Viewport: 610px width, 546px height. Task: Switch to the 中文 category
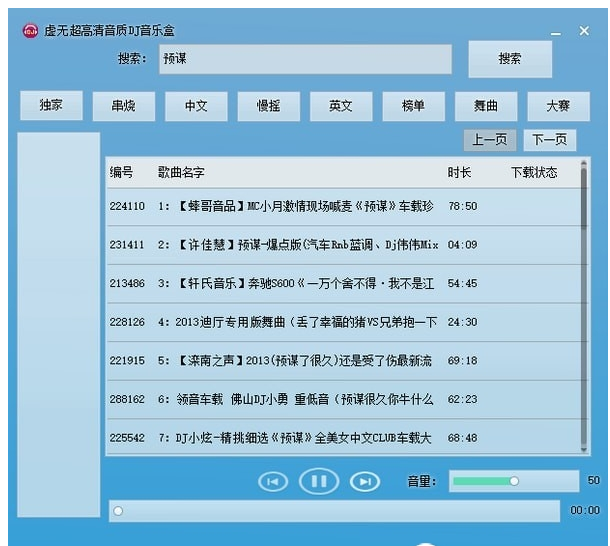pos(196,106)
